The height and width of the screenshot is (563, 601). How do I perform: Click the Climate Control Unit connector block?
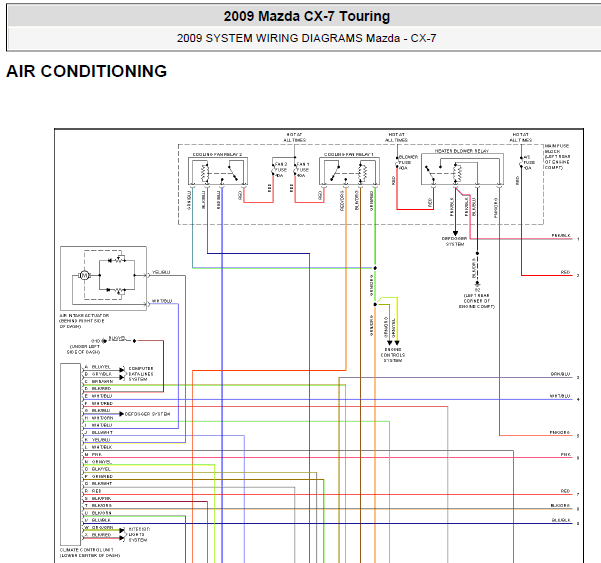(71, 454)
